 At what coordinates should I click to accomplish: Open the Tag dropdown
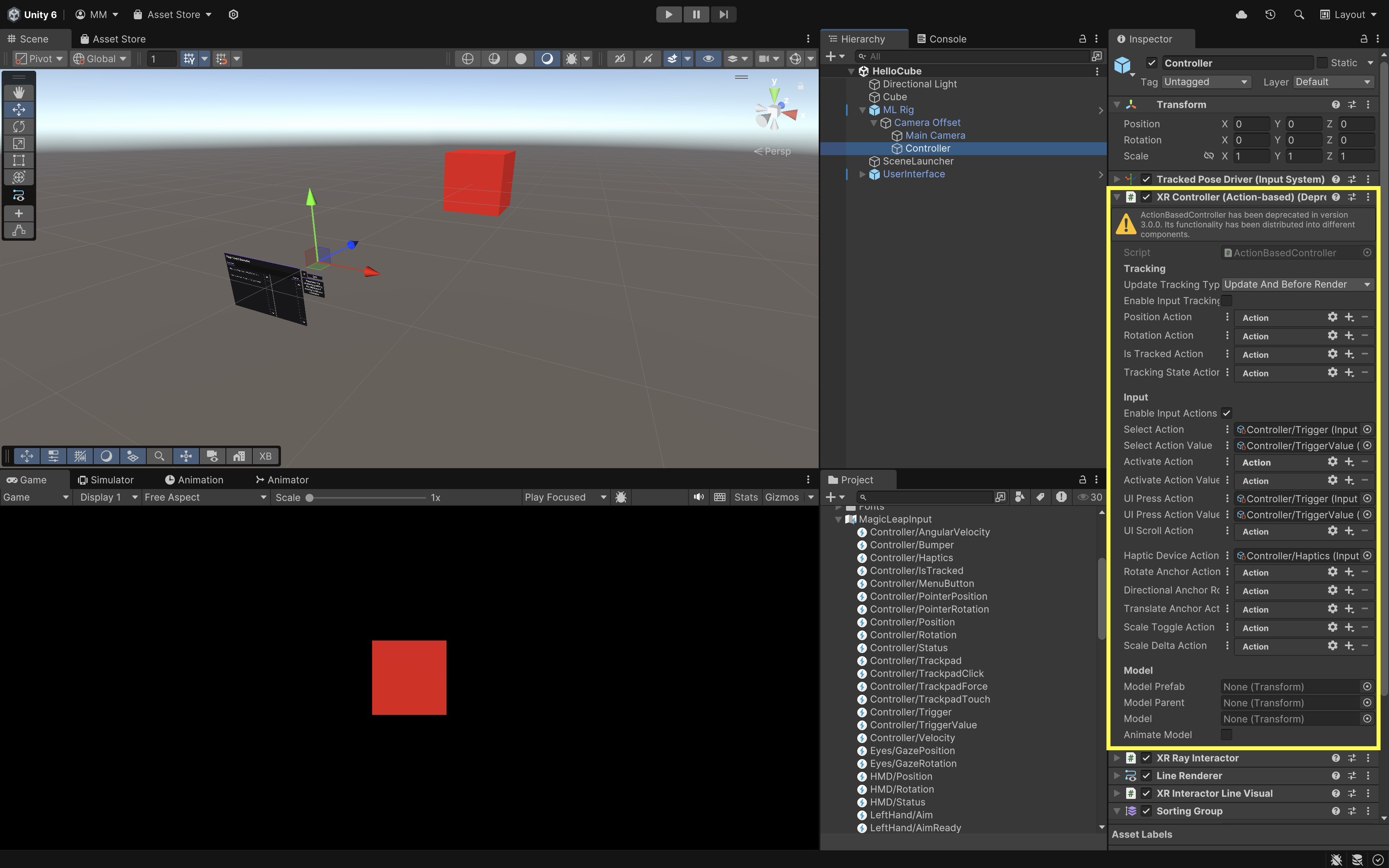(x=1205, y=82)
